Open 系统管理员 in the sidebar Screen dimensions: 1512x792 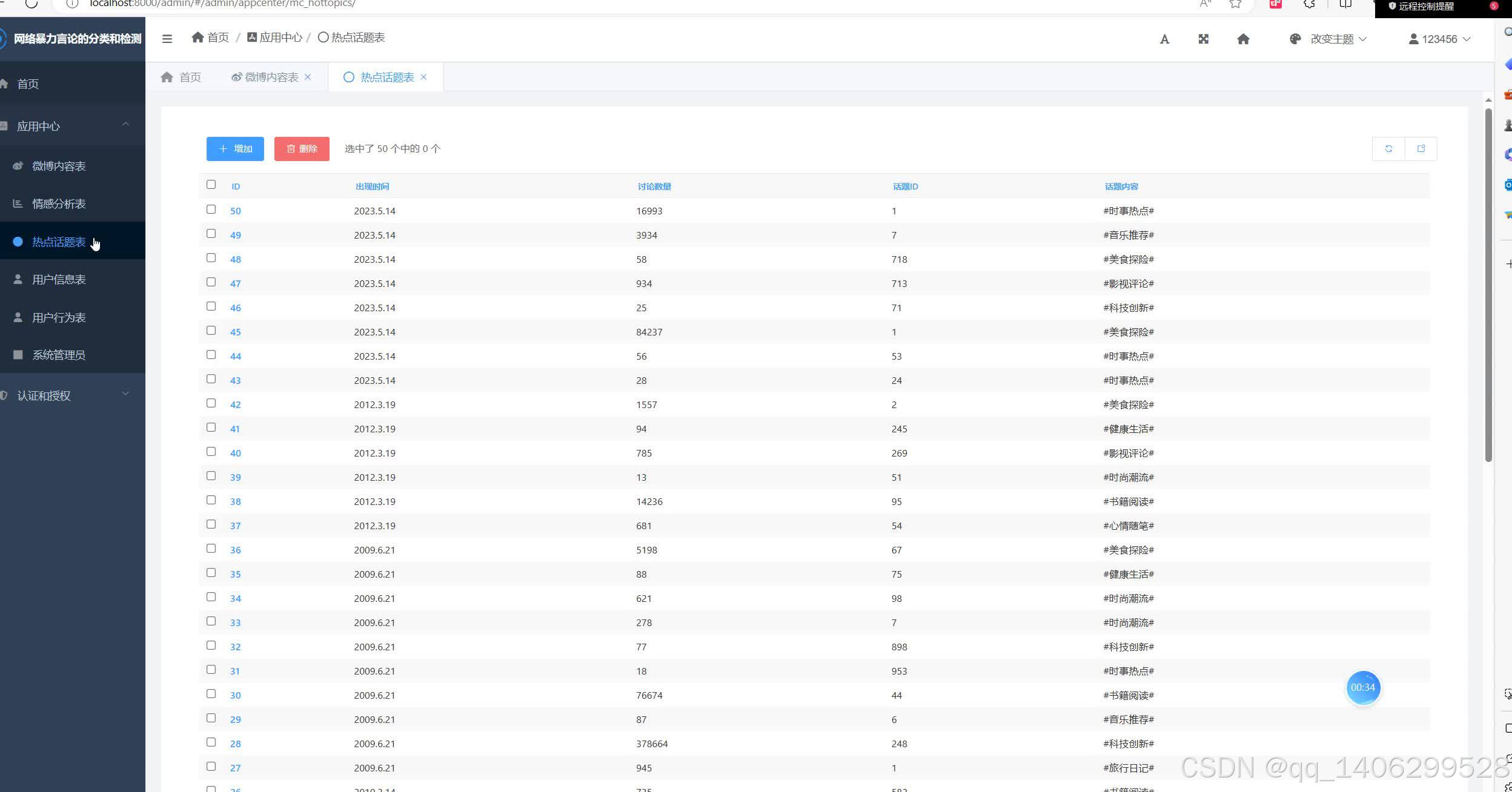click(x=73, y=355)
